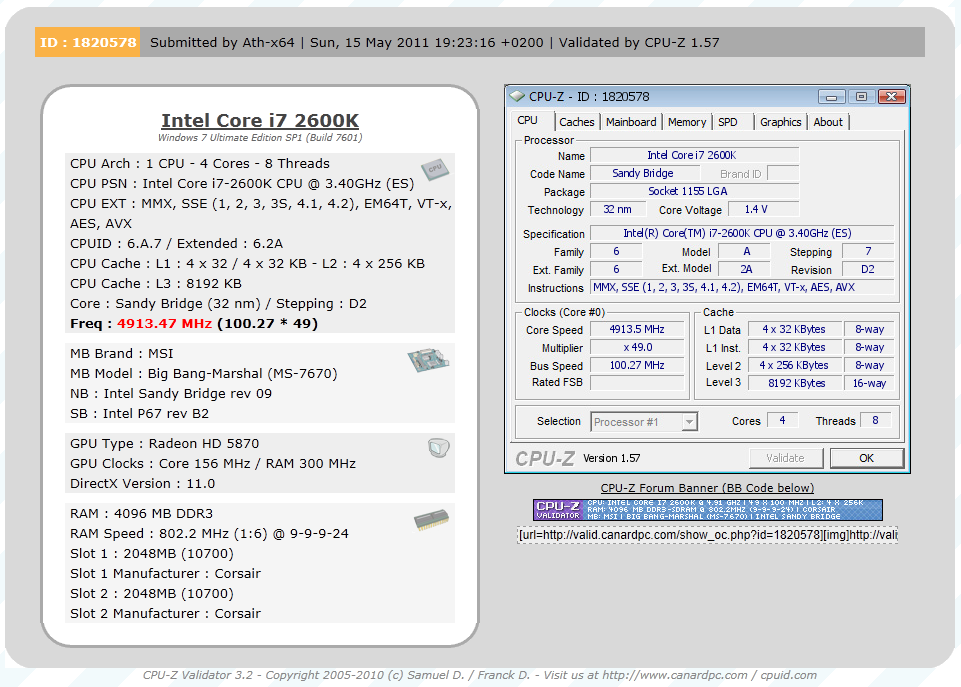Open the Processor #1 selection dropdown
Viewport: 961px width, 687px height.
690,422
